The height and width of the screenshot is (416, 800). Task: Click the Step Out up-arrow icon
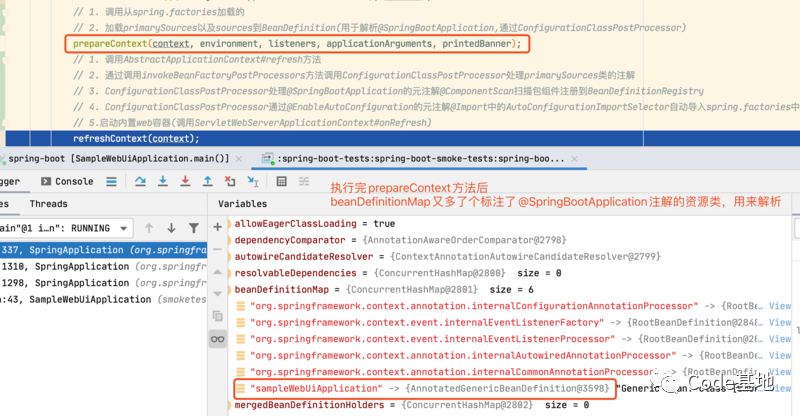[208, 181]
